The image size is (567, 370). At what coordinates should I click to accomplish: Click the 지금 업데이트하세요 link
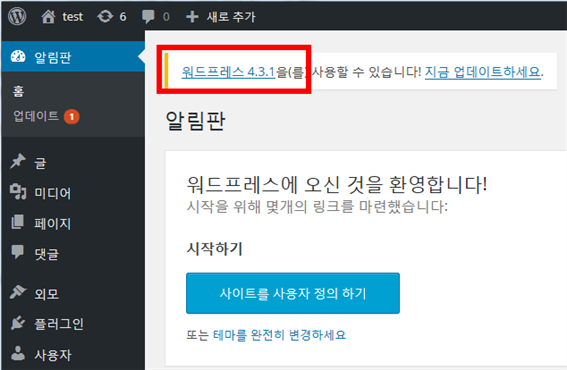483,72
